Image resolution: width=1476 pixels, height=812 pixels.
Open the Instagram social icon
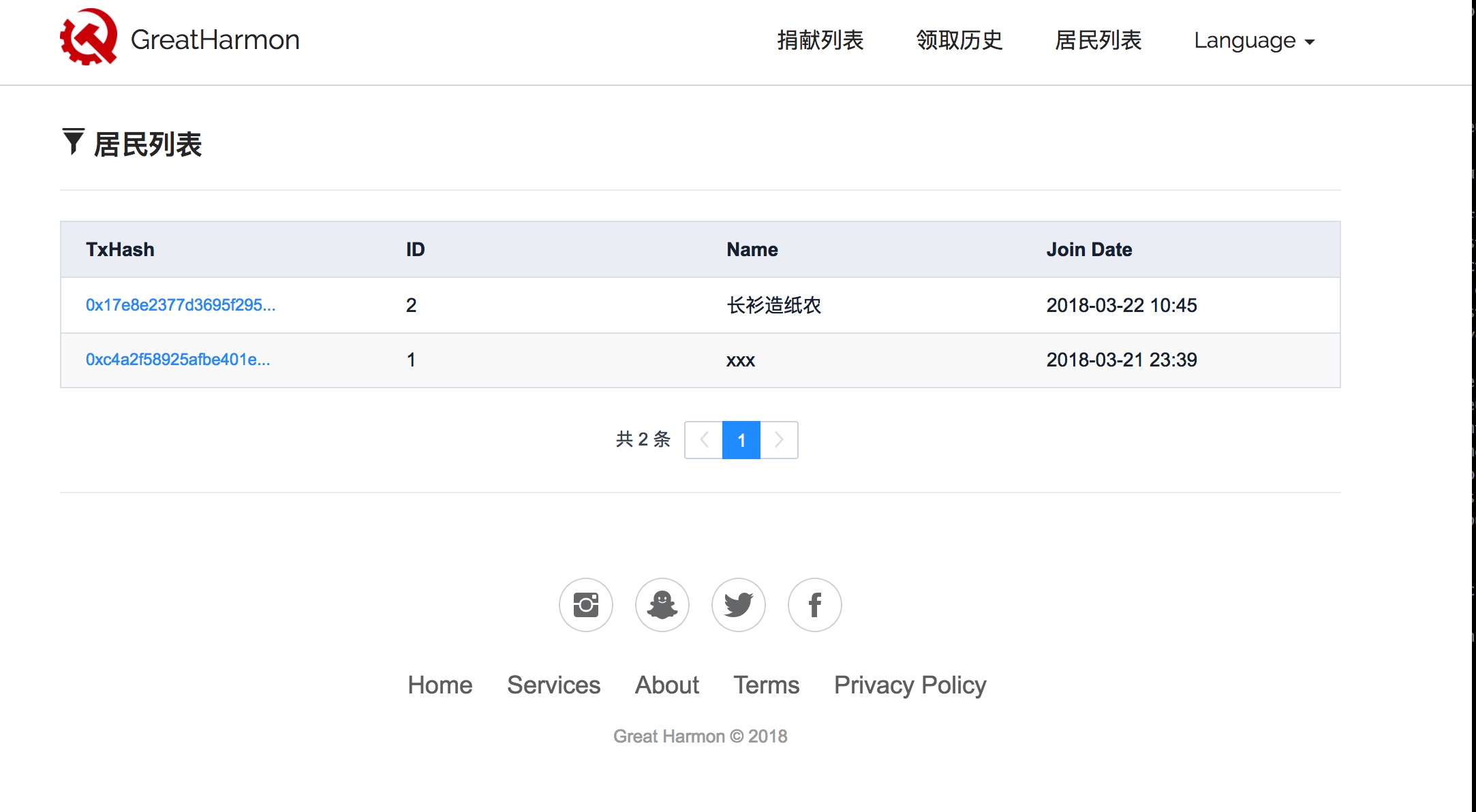[585, 605]
